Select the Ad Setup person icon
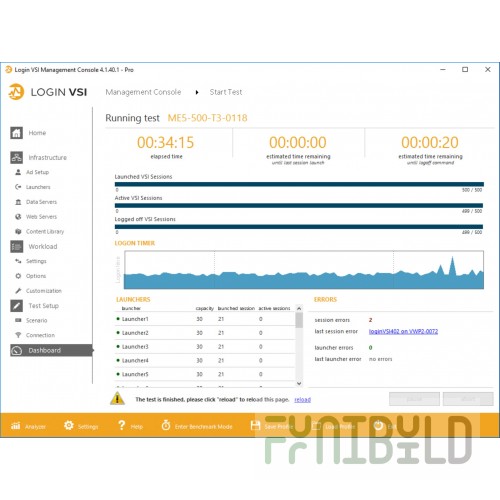The width and height of the screenshot is (500, 500). [x=18, y=172]
